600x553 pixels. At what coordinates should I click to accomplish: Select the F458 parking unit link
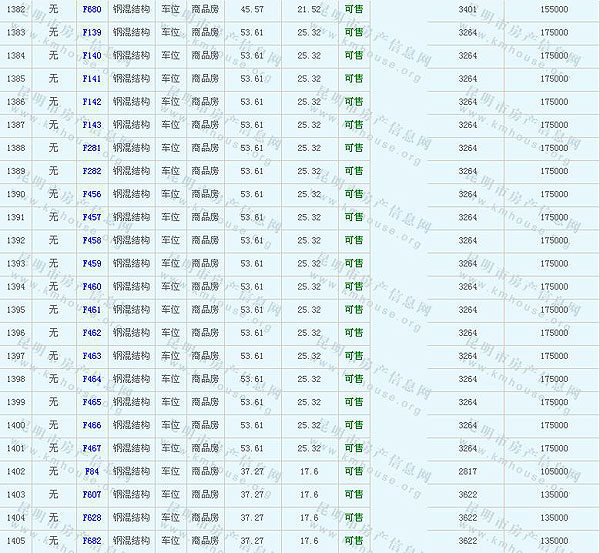point(92,240)
